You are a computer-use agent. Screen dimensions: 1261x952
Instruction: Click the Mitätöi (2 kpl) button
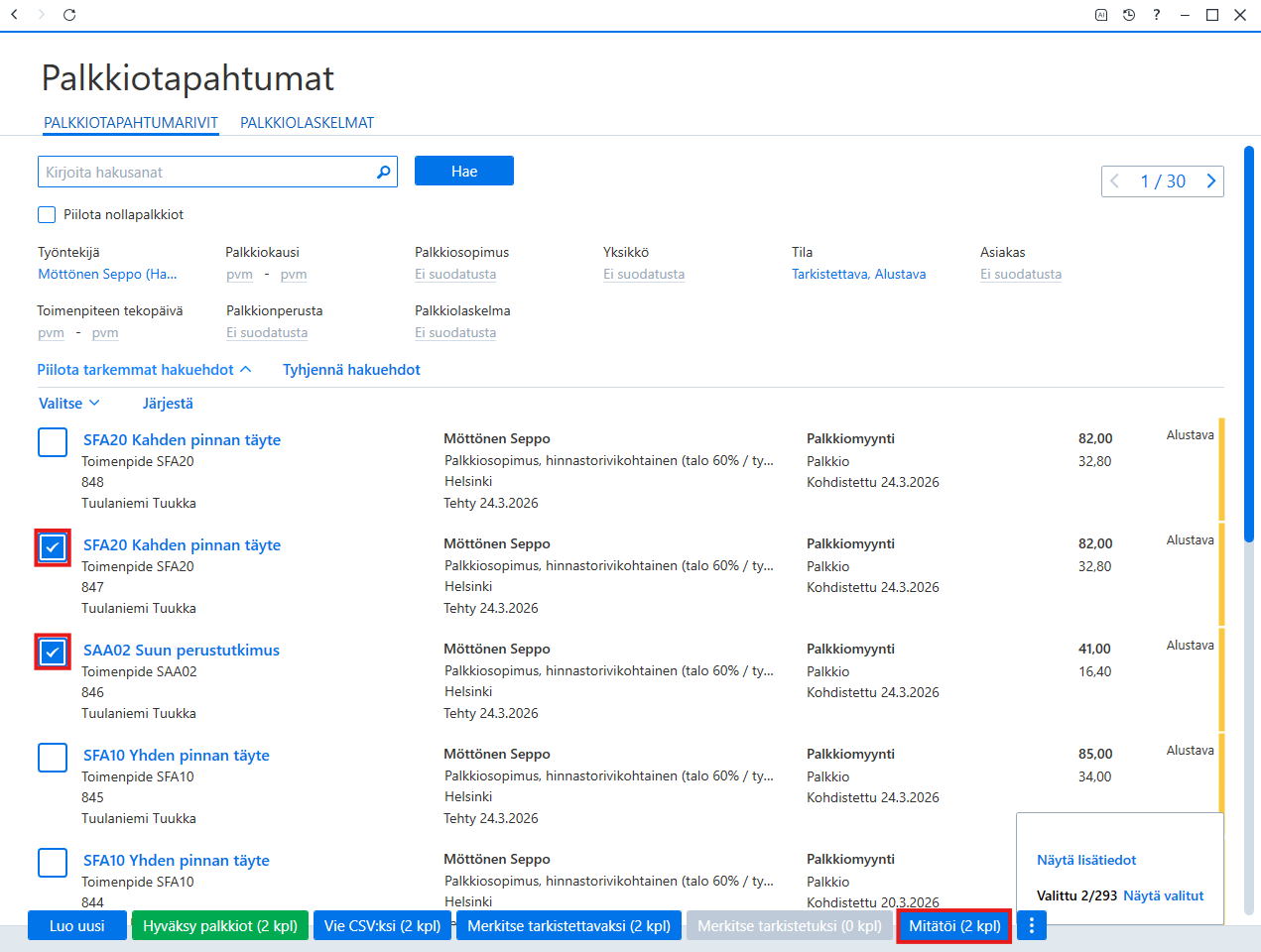[954, 925]
